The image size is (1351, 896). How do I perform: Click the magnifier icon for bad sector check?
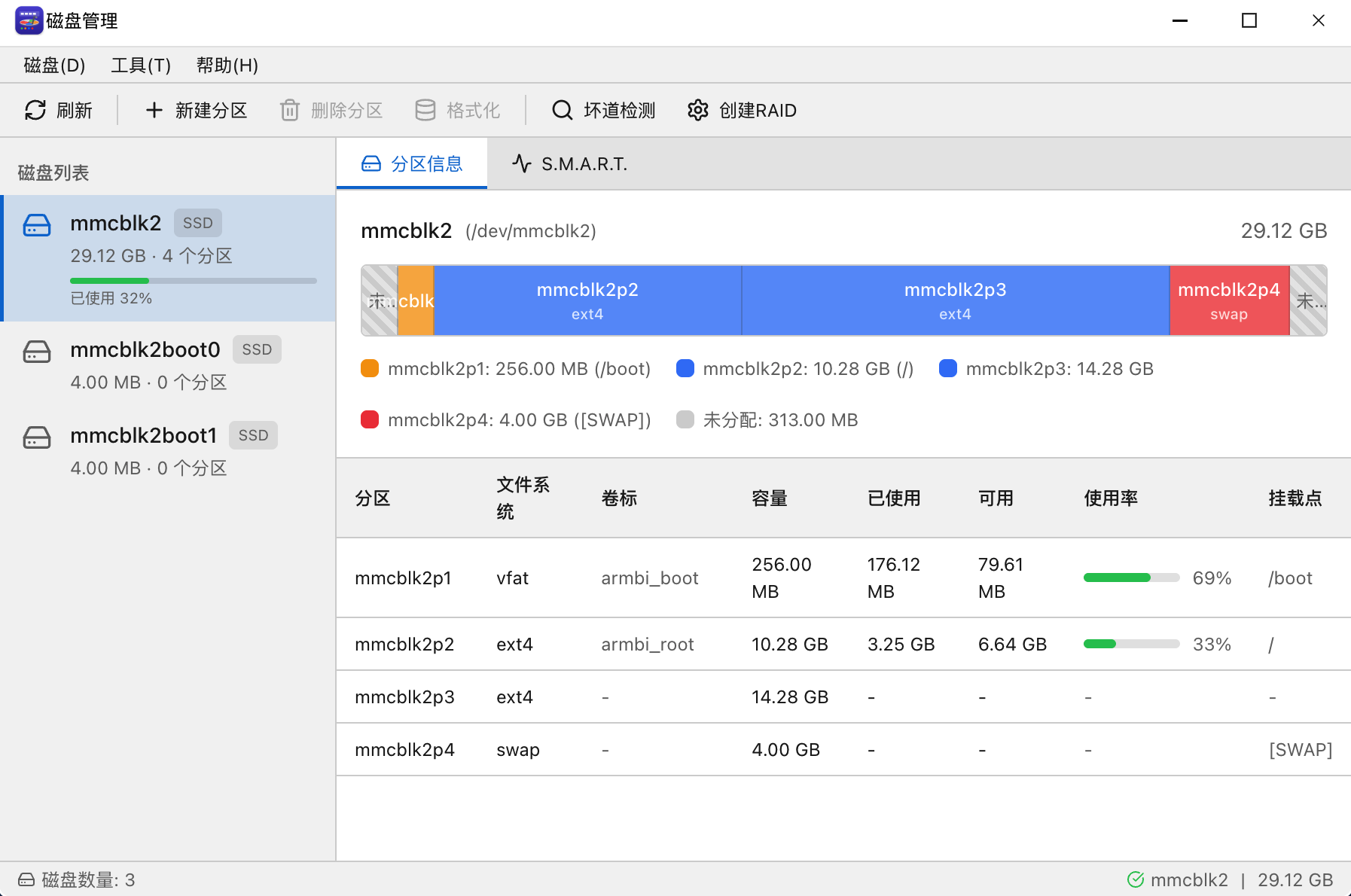(562, 111)
